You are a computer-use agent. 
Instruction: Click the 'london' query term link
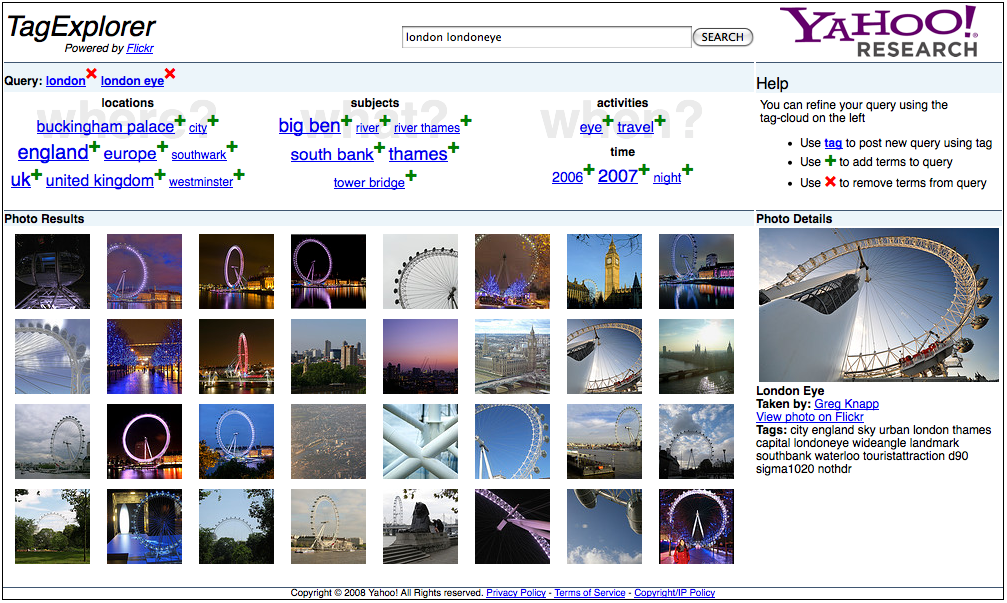click(66, 81)
